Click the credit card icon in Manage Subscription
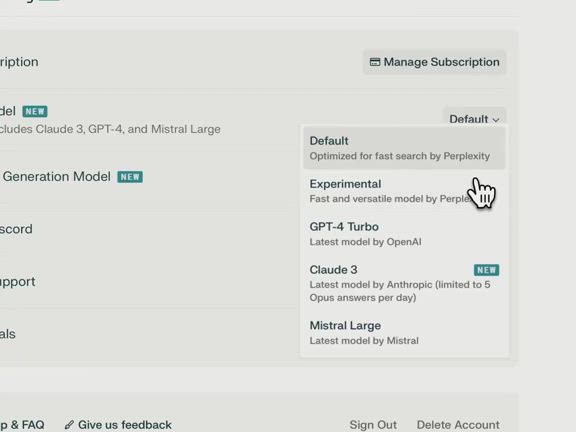Image resolution: width=576 pixels, height=432 pixels. [374, 62]
